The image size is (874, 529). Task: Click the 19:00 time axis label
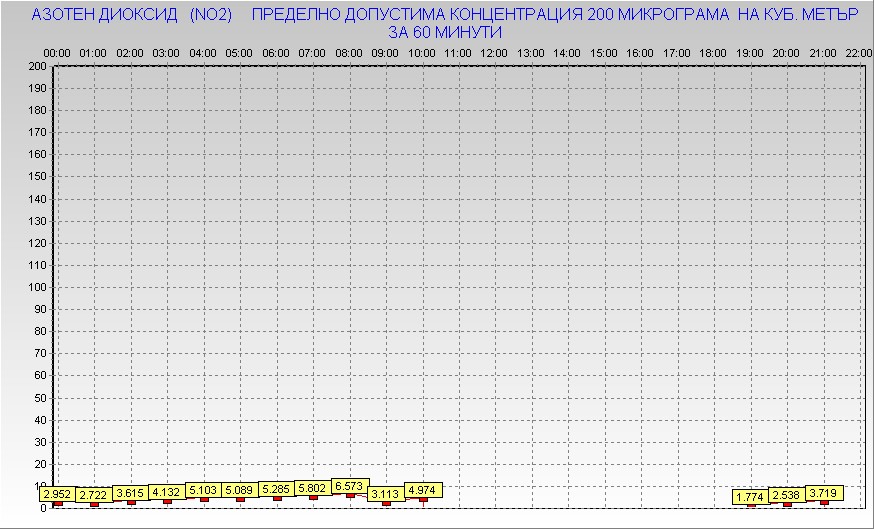[749, 52]
